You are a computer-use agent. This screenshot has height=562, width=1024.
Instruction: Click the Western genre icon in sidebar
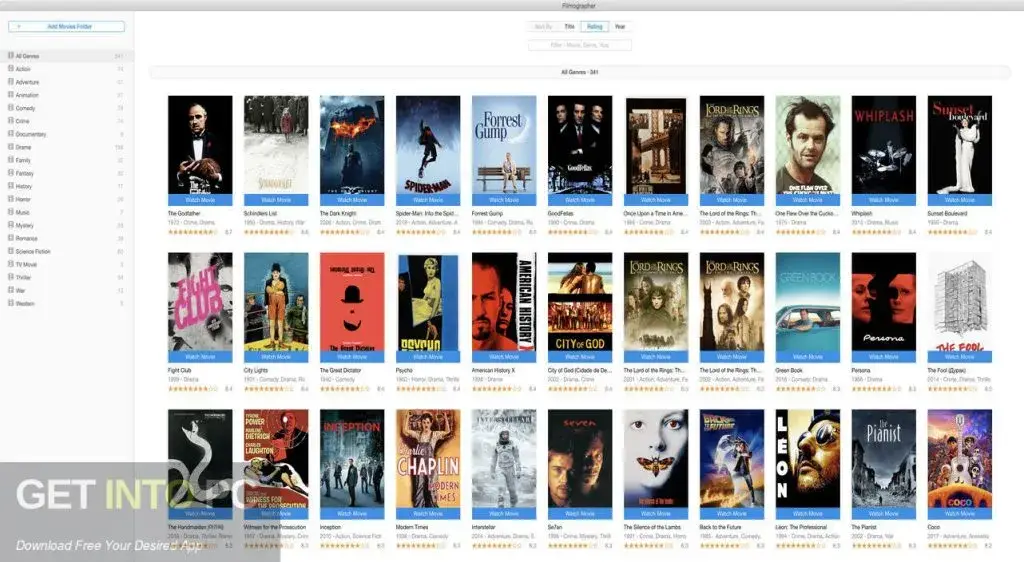pos(10,303)
